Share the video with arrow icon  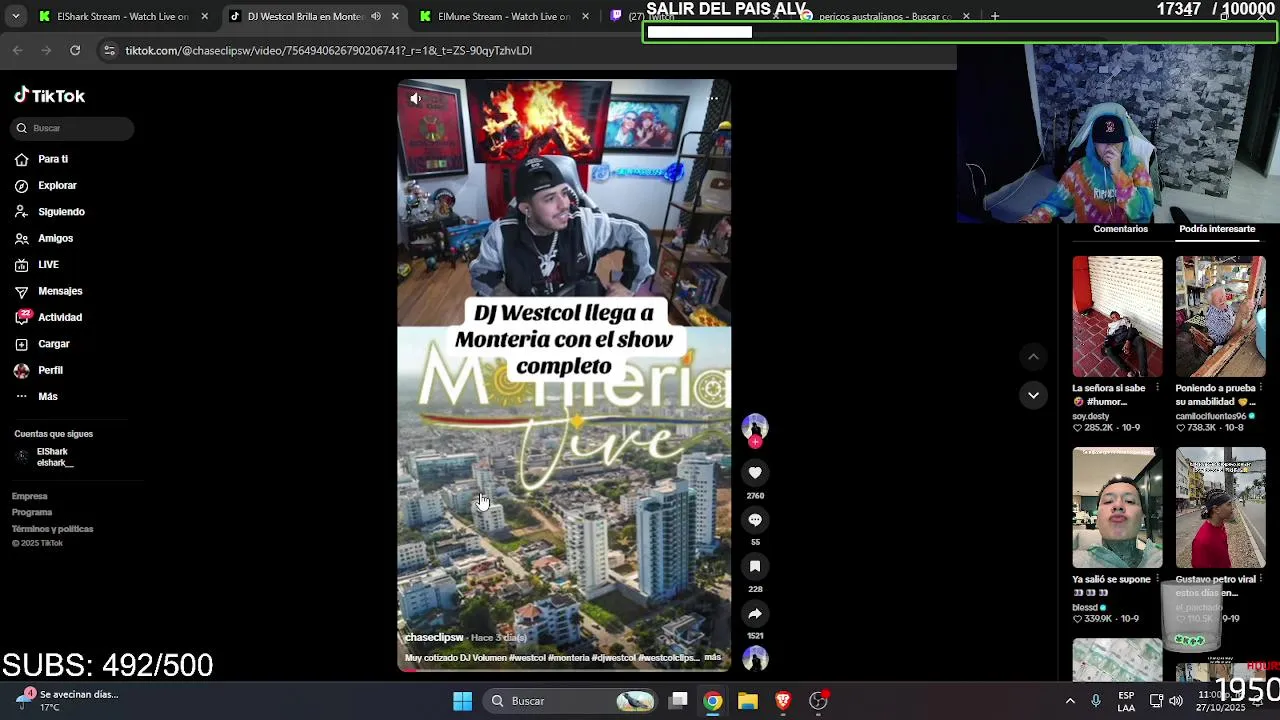(755, 614)
